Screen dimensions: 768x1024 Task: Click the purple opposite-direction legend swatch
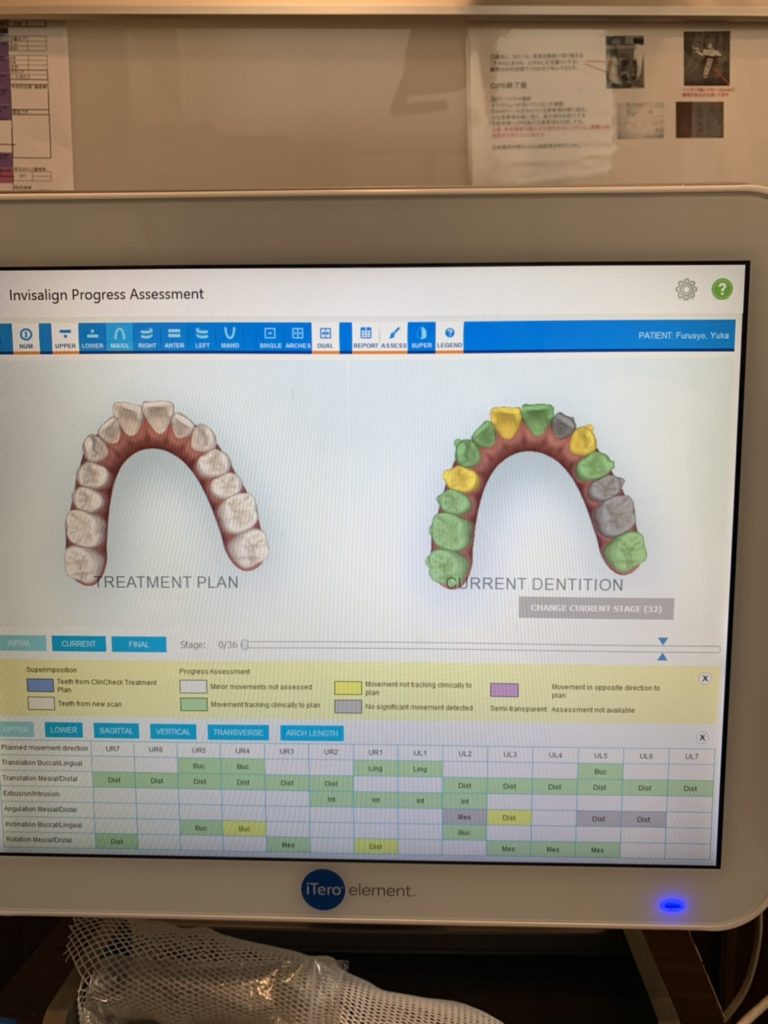click(x=504, y=690)
